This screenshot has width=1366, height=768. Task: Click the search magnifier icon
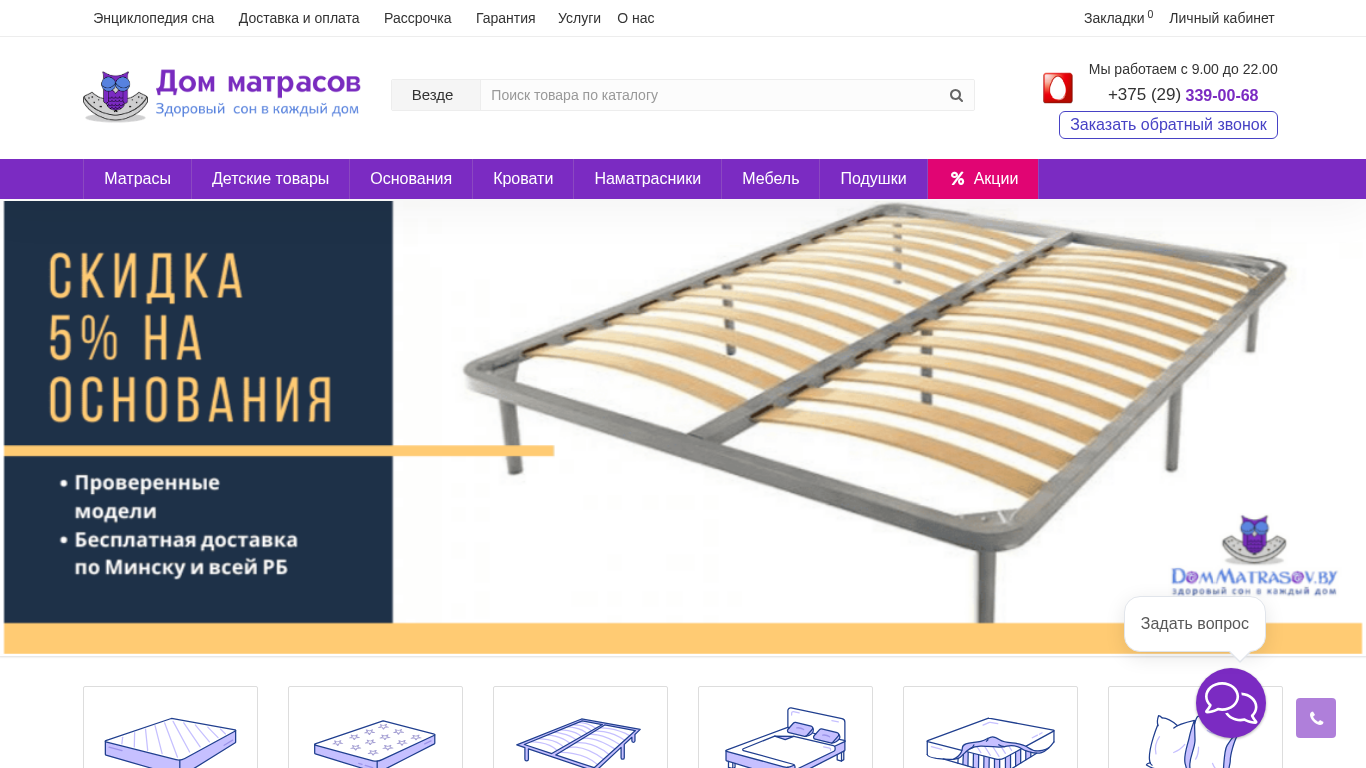pyautogui.click(x=956, y=95)
